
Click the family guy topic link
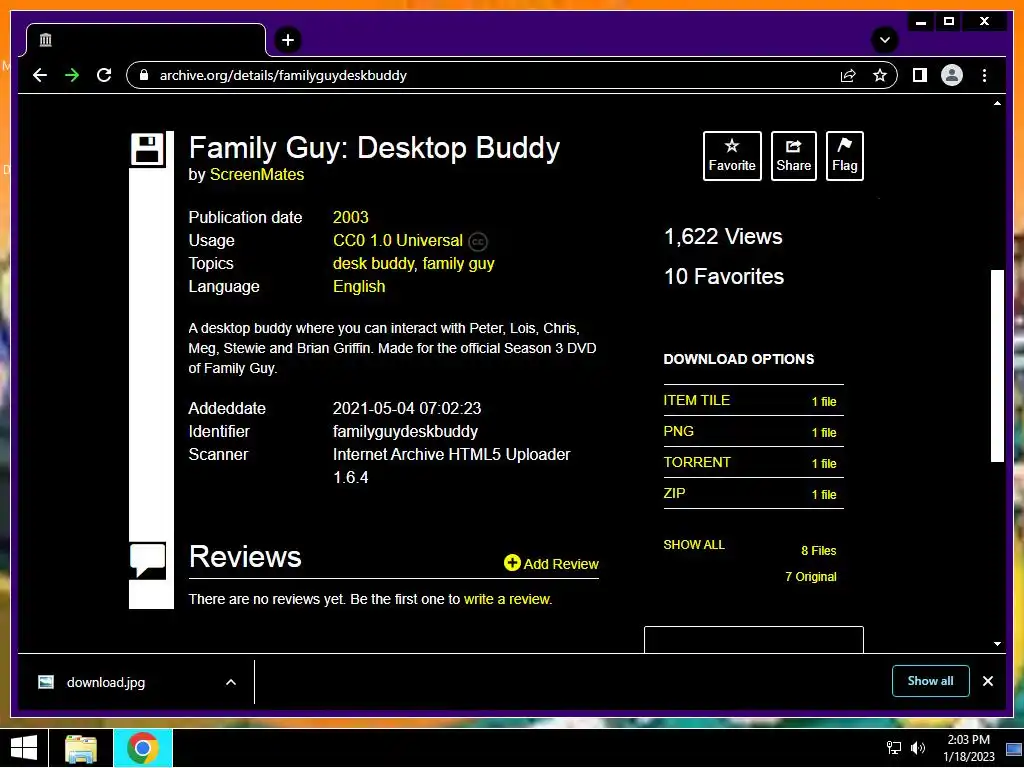458,263
